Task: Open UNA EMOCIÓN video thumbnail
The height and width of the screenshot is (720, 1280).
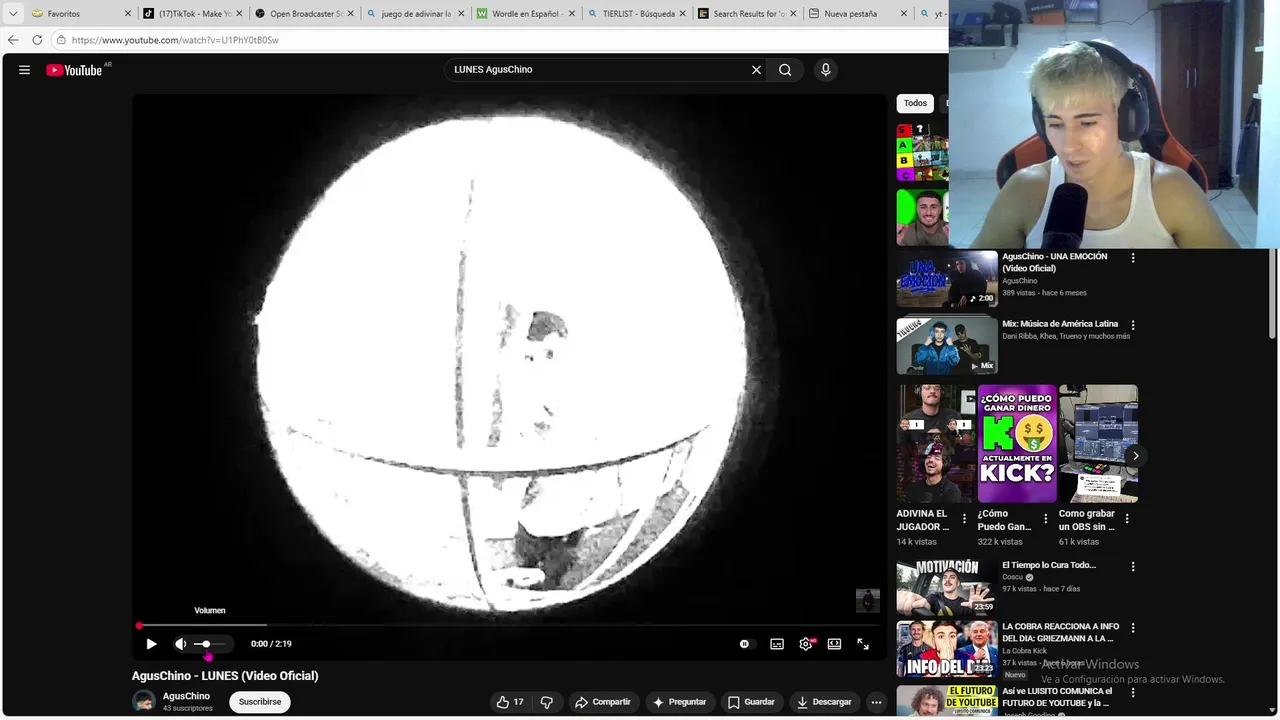Action: [x=947, y=279]
